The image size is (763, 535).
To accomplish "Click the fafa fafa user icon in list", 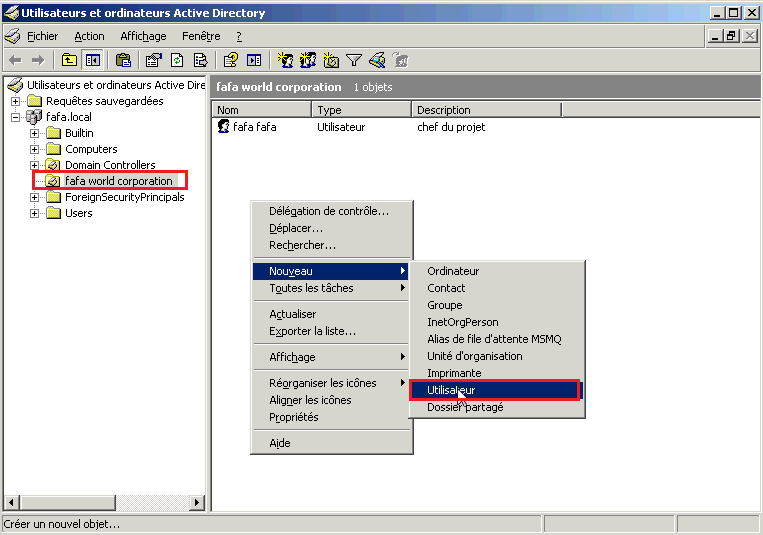I will (223, 127).
